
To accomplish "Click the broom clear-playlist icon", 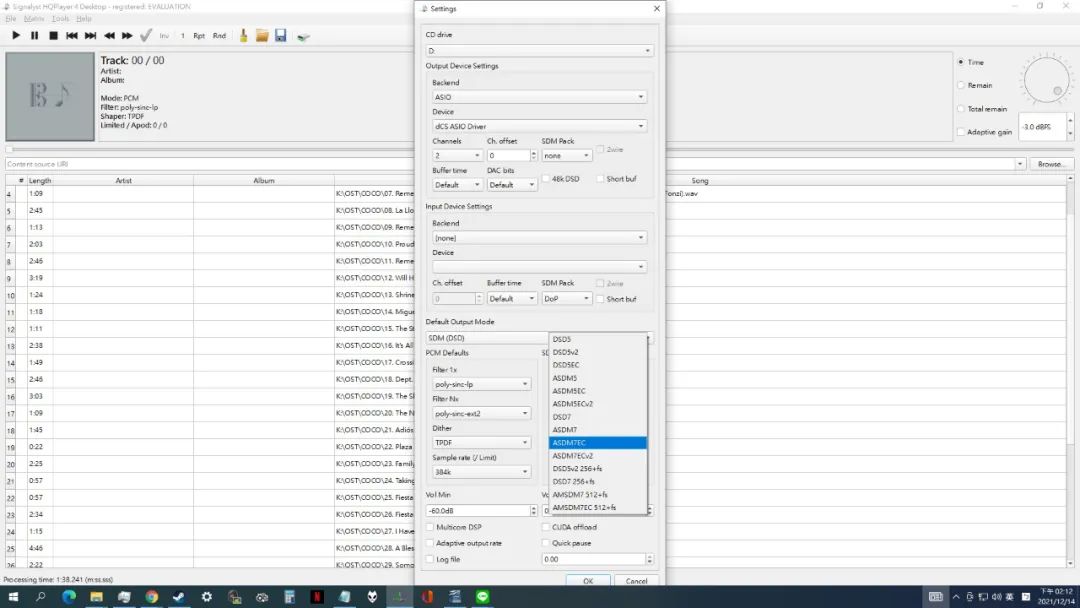I will [242, 36].
